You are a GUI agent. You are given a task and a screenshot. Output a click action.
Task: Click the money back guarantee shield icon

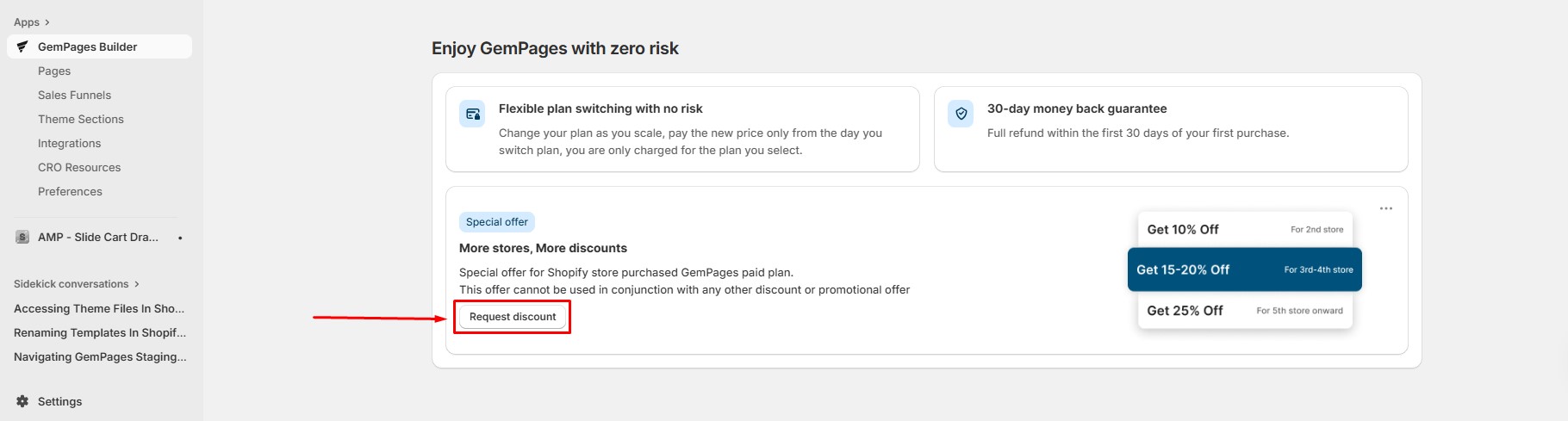tap(961, 114)
